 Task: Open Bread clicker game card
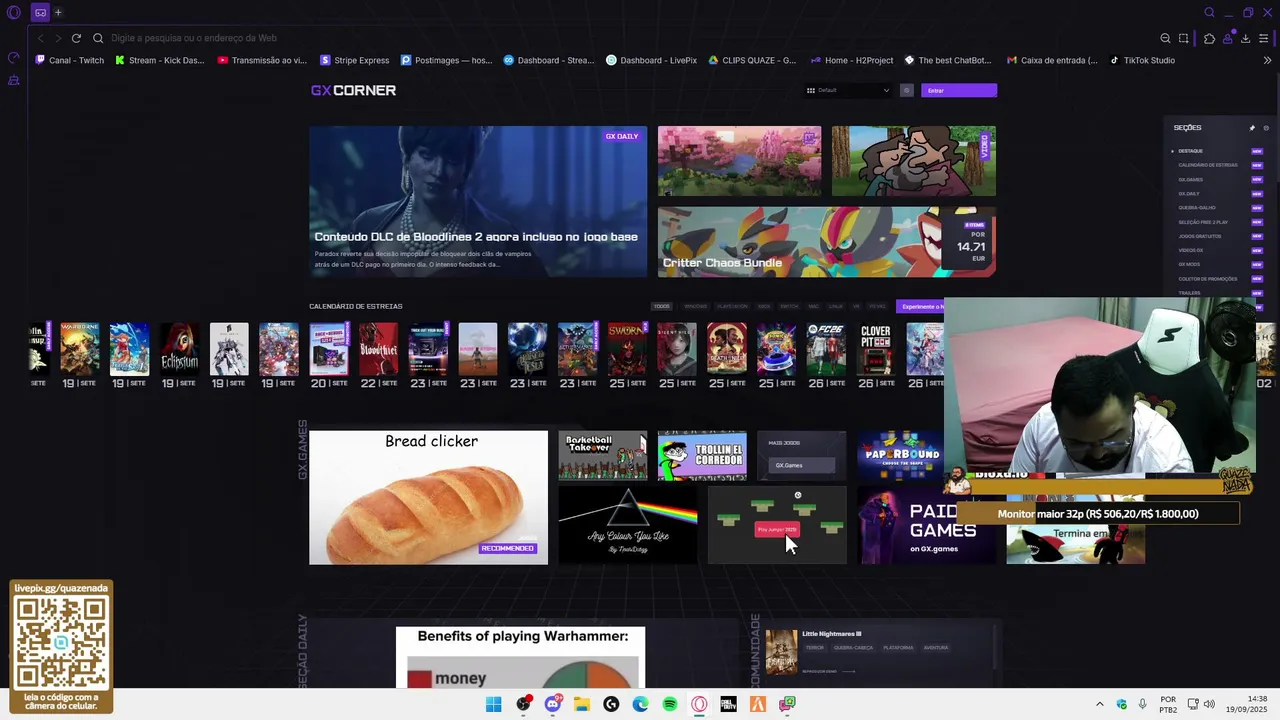(428, 497)
